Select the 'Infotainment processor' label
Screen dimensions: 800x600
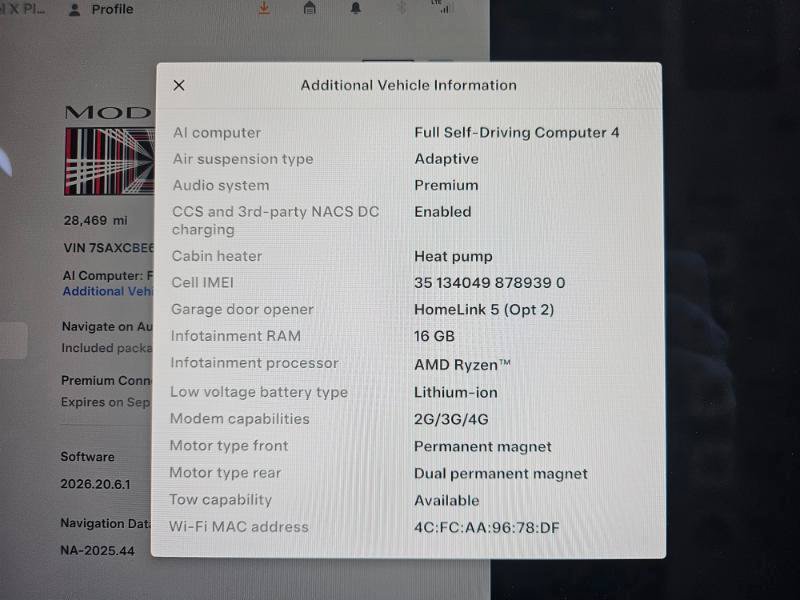[x=254, y=363]
